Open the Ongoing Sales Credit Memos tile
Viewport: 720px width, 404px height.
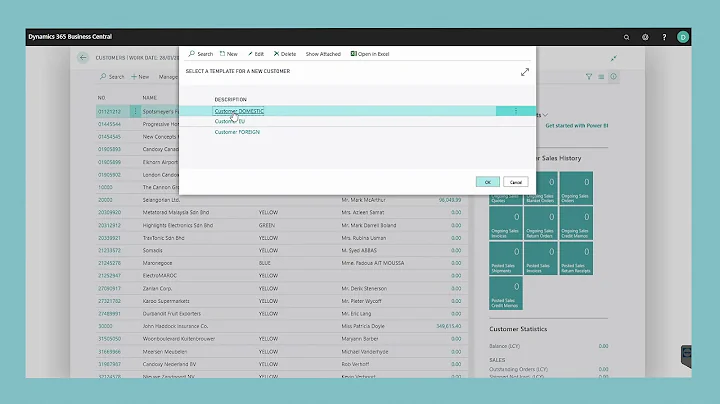[576, 223]
